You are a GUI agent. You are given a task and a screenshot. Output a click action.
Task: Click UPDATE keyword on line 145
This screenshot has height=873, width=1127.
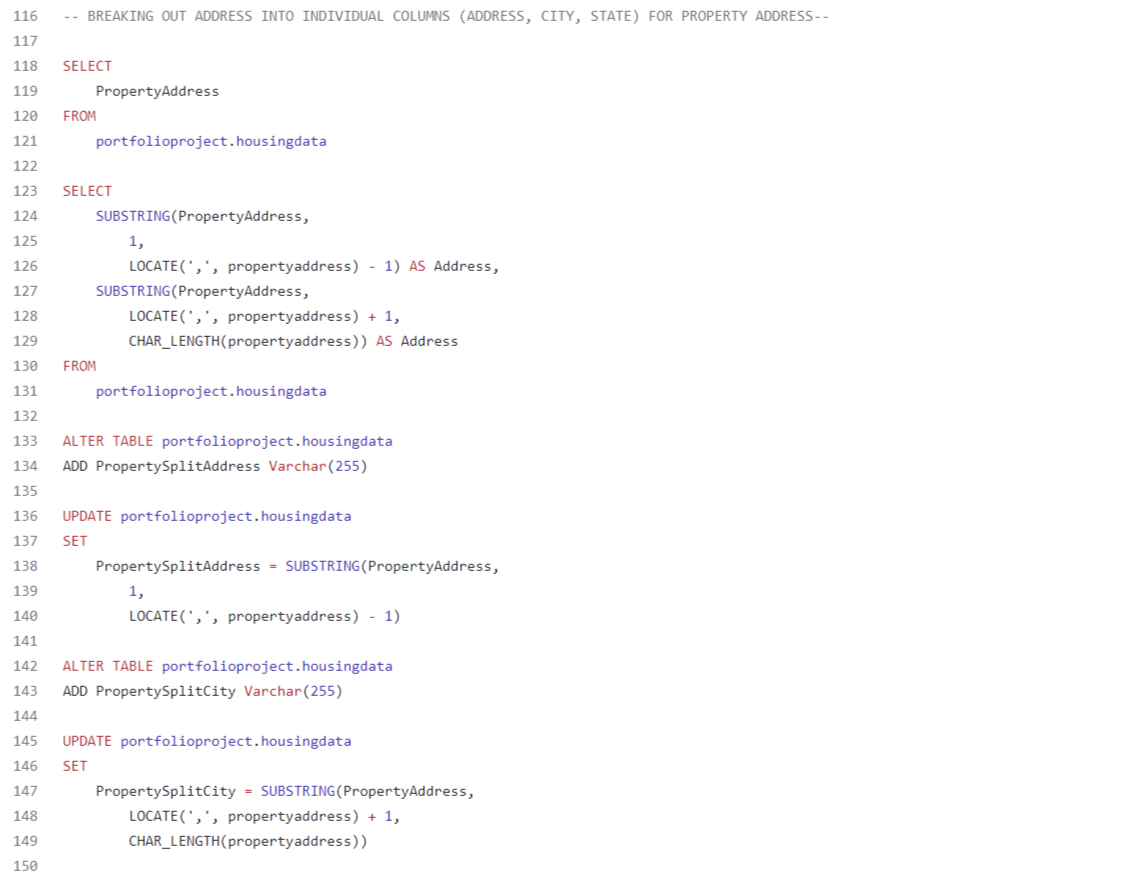87,742
